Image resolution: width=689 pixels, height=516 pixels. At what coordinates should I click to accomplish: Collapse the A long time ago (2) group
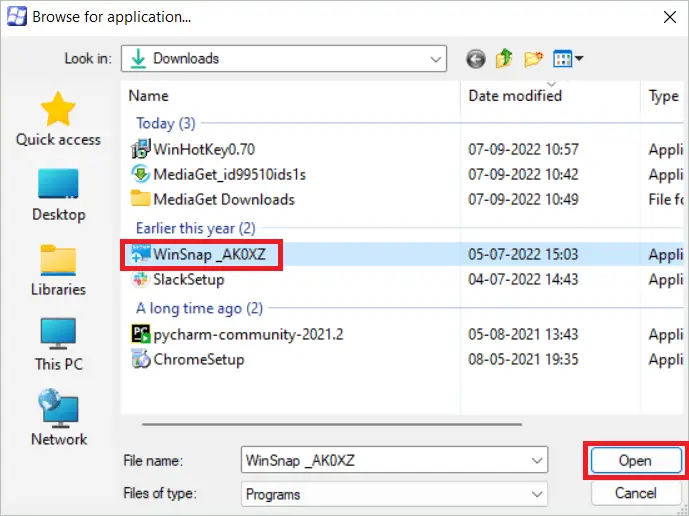click(x=199, y=309)
